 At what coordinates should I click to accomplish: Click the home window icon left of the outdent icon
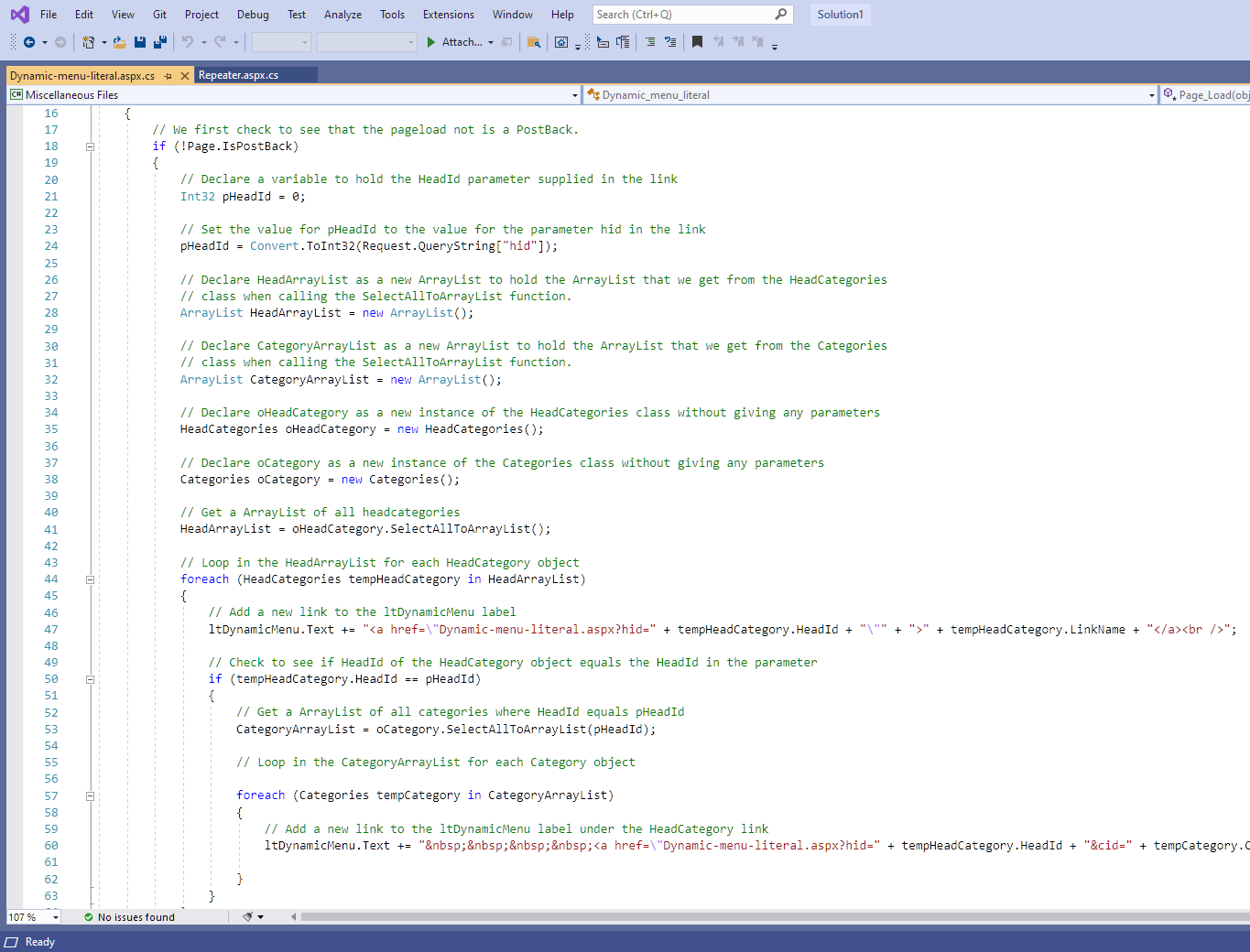tap(561, 42)
